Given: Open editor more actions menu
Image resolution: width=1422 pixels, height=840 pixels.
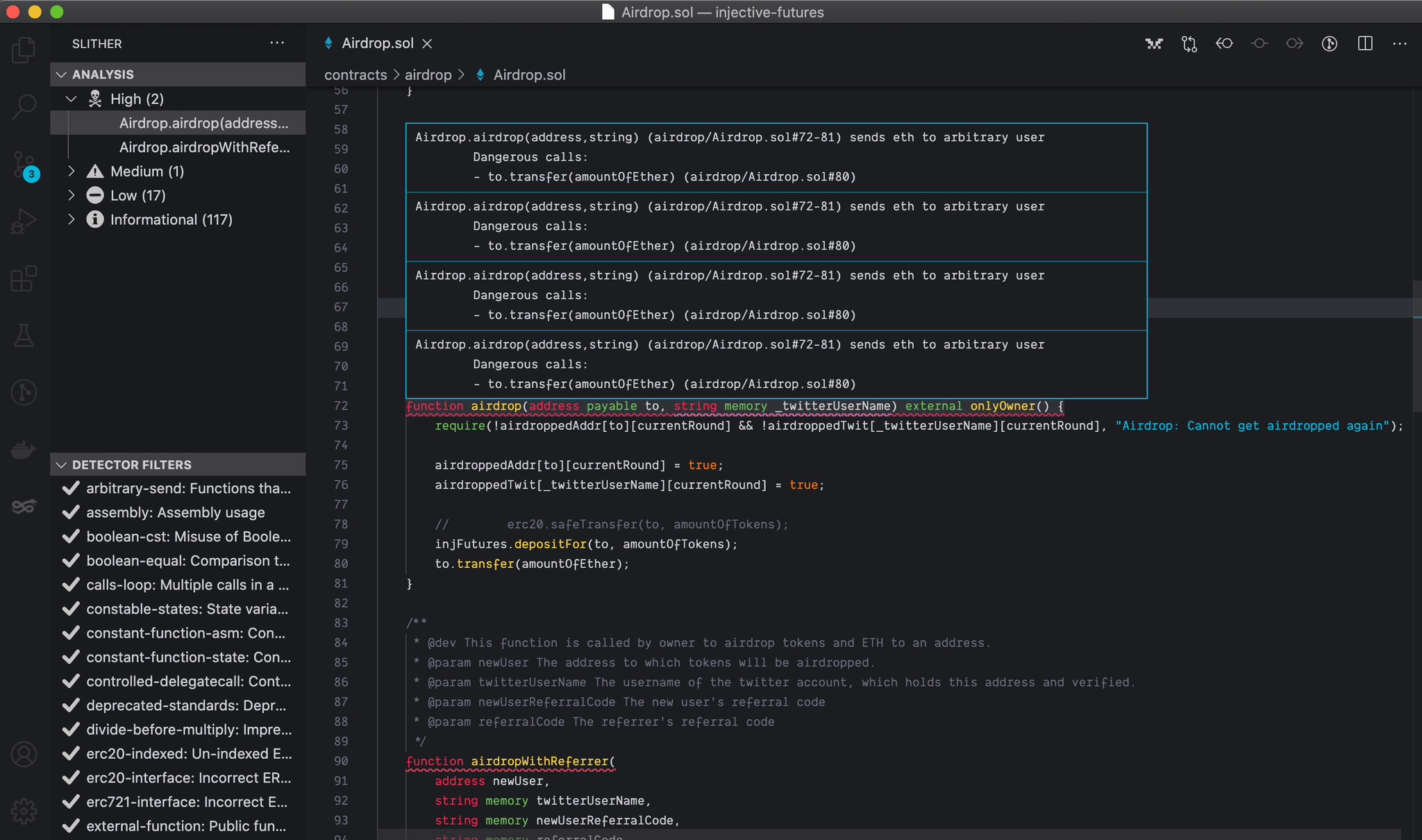Looking at the screenshot, I should pos(1400,44).
